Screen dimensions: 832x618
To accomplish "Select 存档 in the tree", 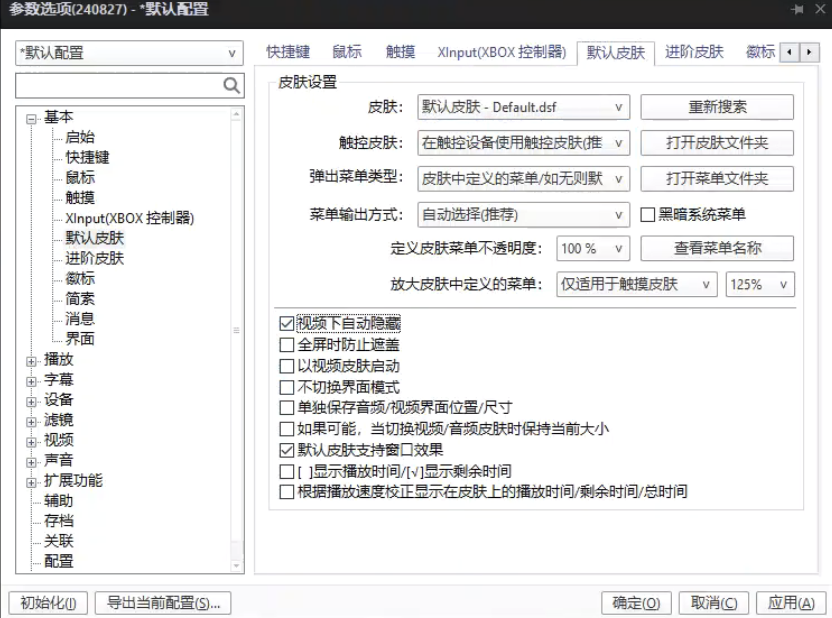I will coord(58,521).
